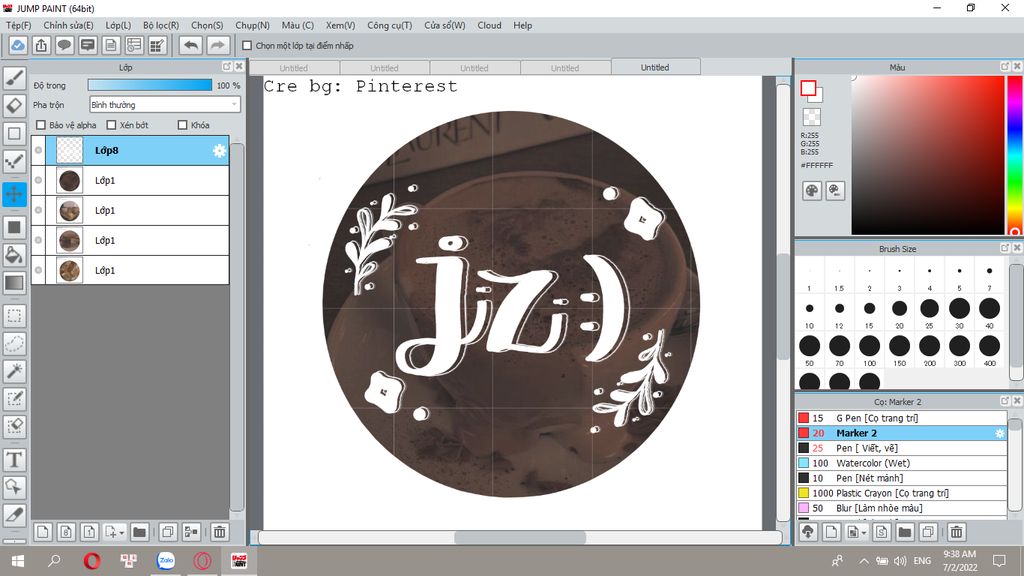Open add-brush dropdown arrow in brush panel
This screenshot has width=1024, height=576.
(864, 533)
